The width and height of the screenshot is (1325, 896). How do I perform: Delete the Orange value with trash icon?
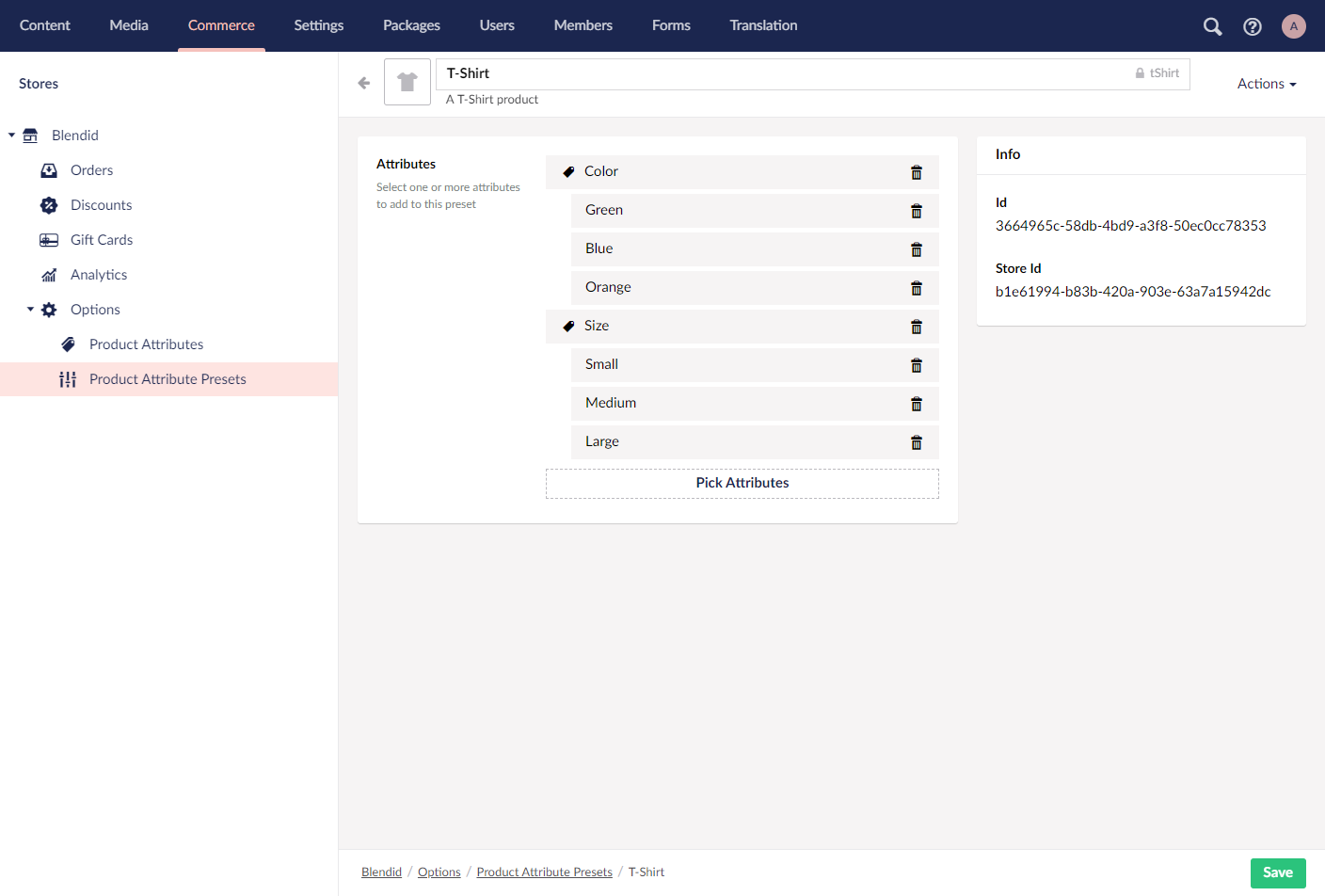coord(916,288)
